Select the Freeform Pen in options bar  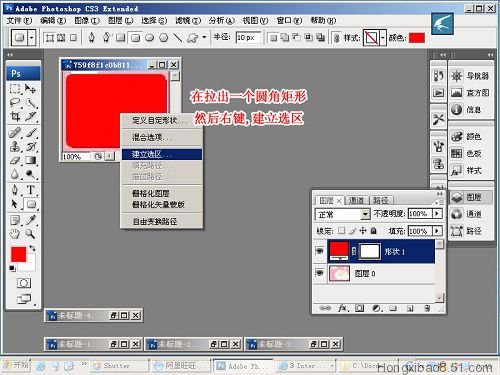point(106,38)
